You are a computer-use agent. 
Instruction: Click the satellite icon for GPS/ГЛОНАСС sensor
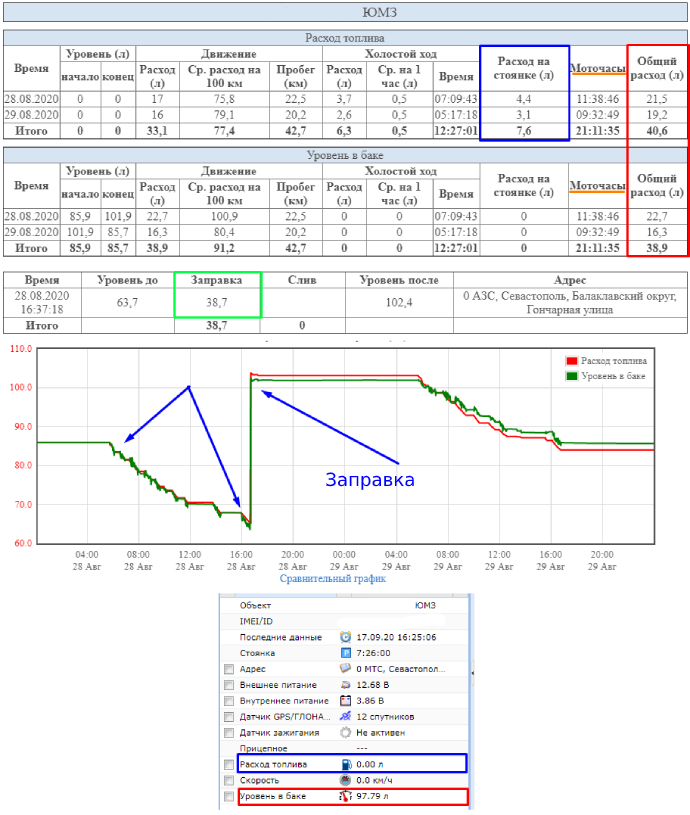(345, 717)
